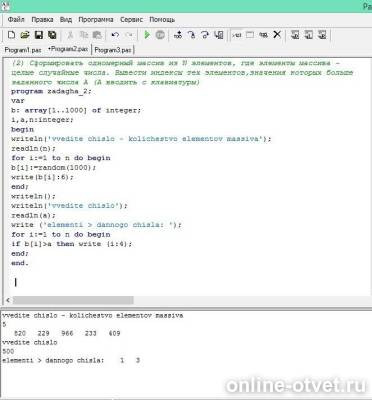Screen dimensions: 372x400
Task: Click the 'writeln('vvedite chislo');' code line
Action: click(x=69, y=206)
